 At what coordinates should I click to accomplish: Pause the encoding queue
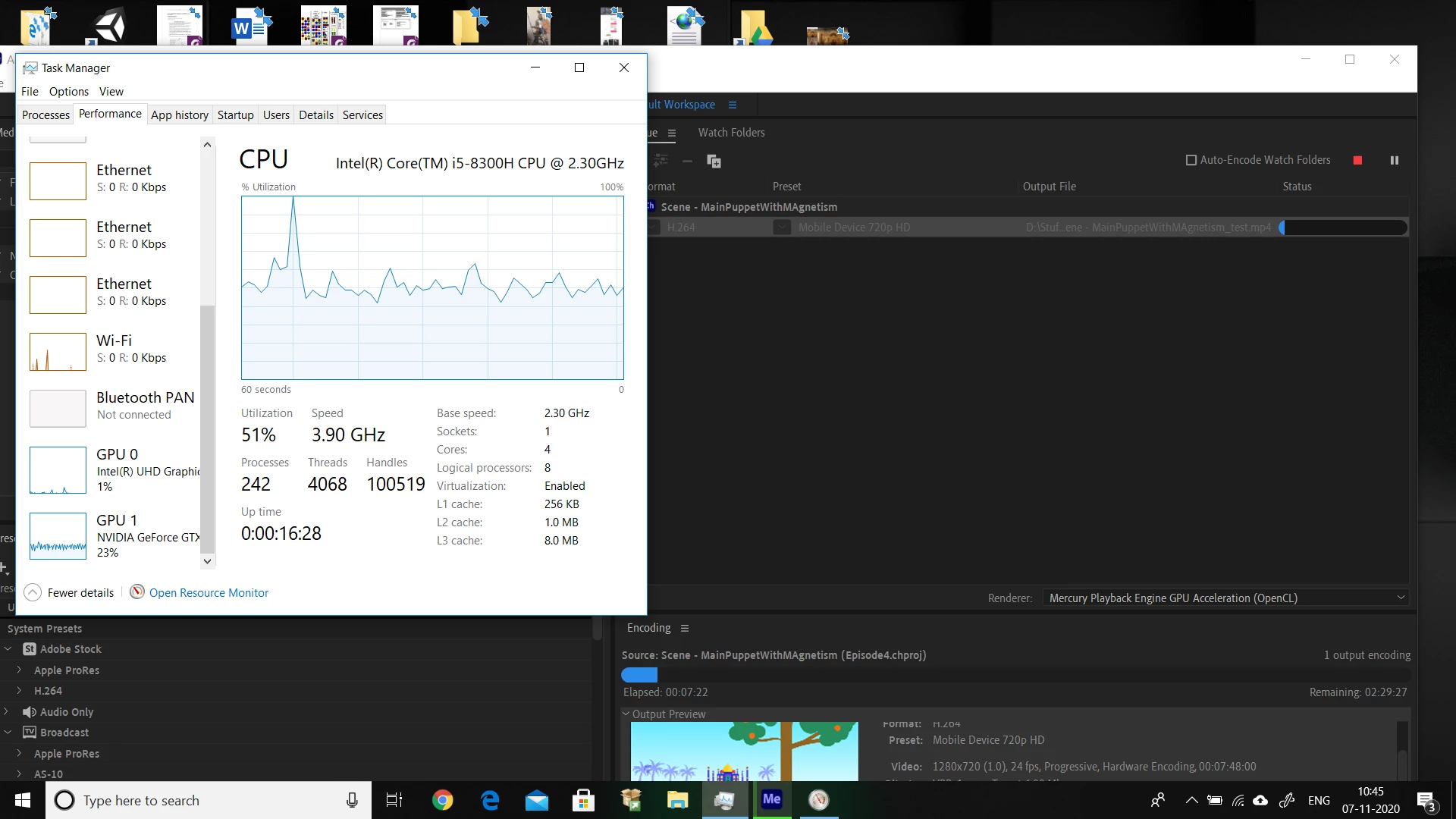(1394, 160)
